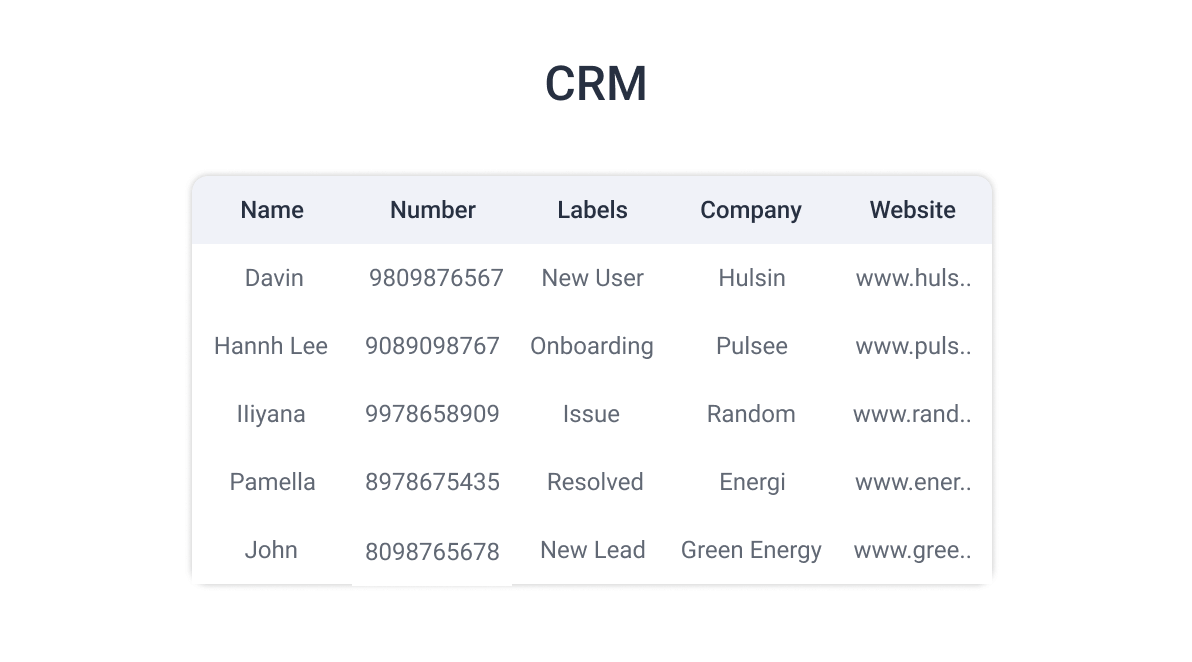Click the Company column header
Viewport: 1192px width, 662px height.
[x=751, y=210]
